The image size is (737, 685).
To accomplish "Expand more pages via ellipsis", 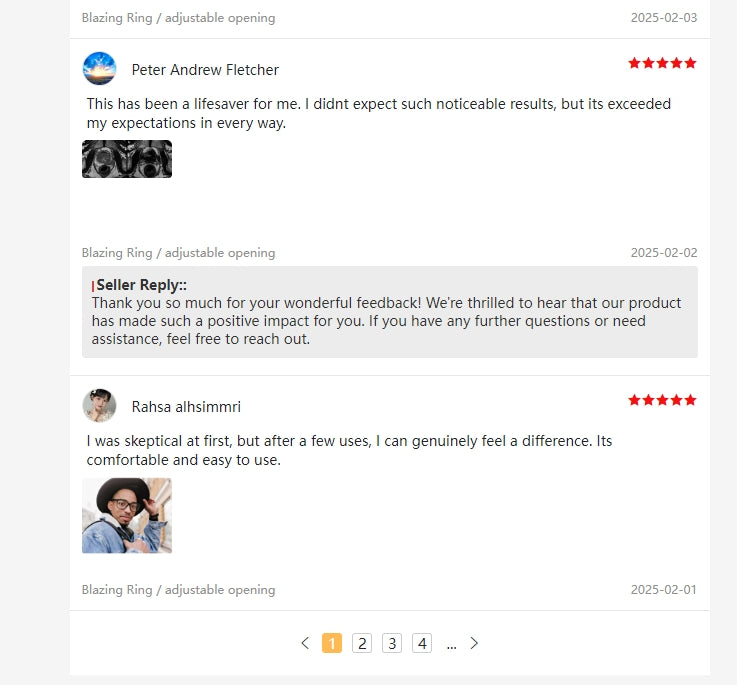I will click(x=451, y=645).
